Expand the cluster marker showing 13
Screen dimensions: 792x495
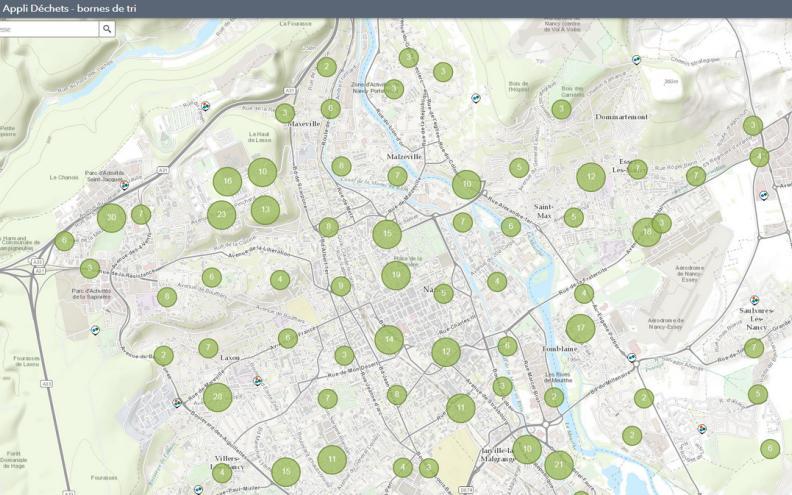click(x=265, y=210)
